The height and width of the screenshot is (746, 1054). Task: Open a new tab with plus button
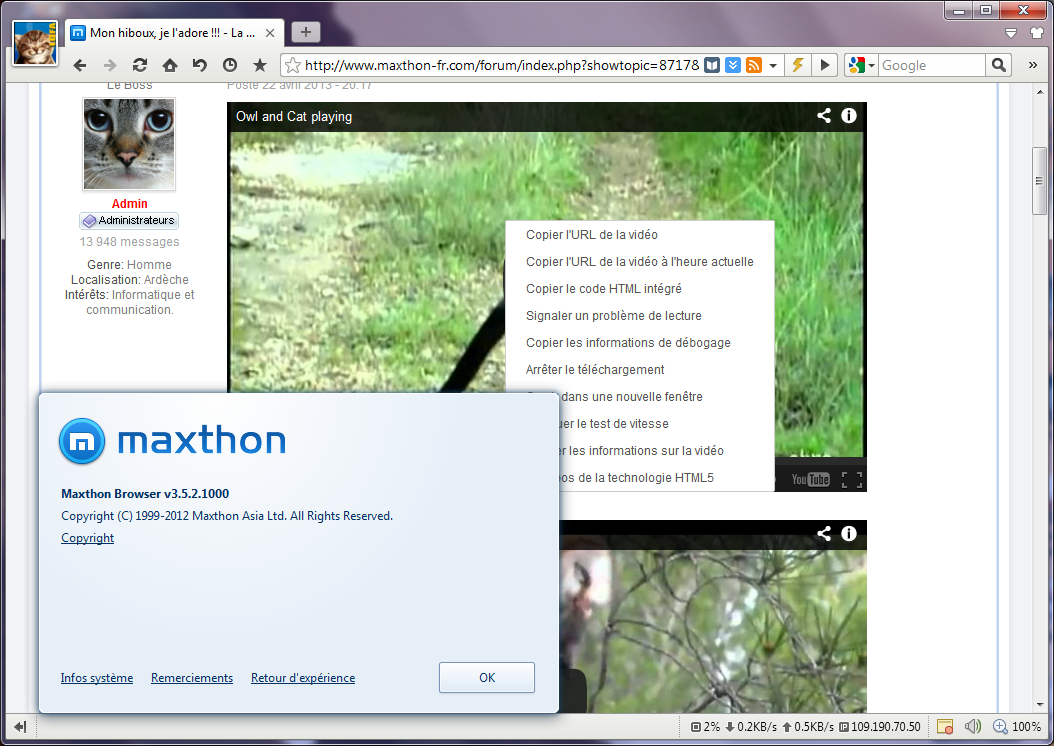306,32
